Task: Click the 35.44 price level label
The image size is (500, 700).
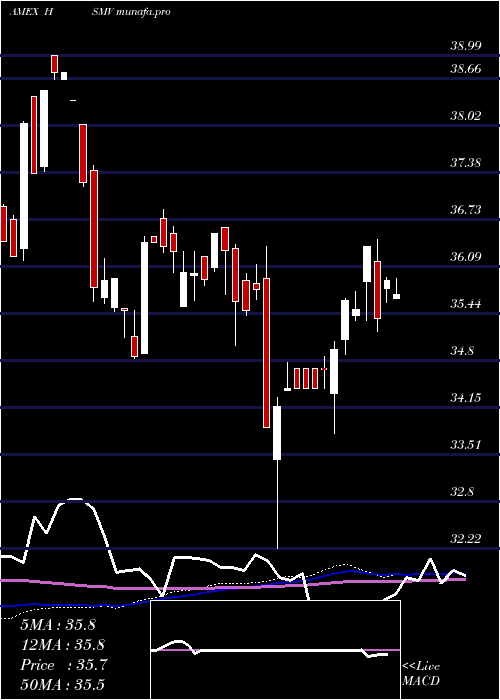Action: click(x=466, y=304)
